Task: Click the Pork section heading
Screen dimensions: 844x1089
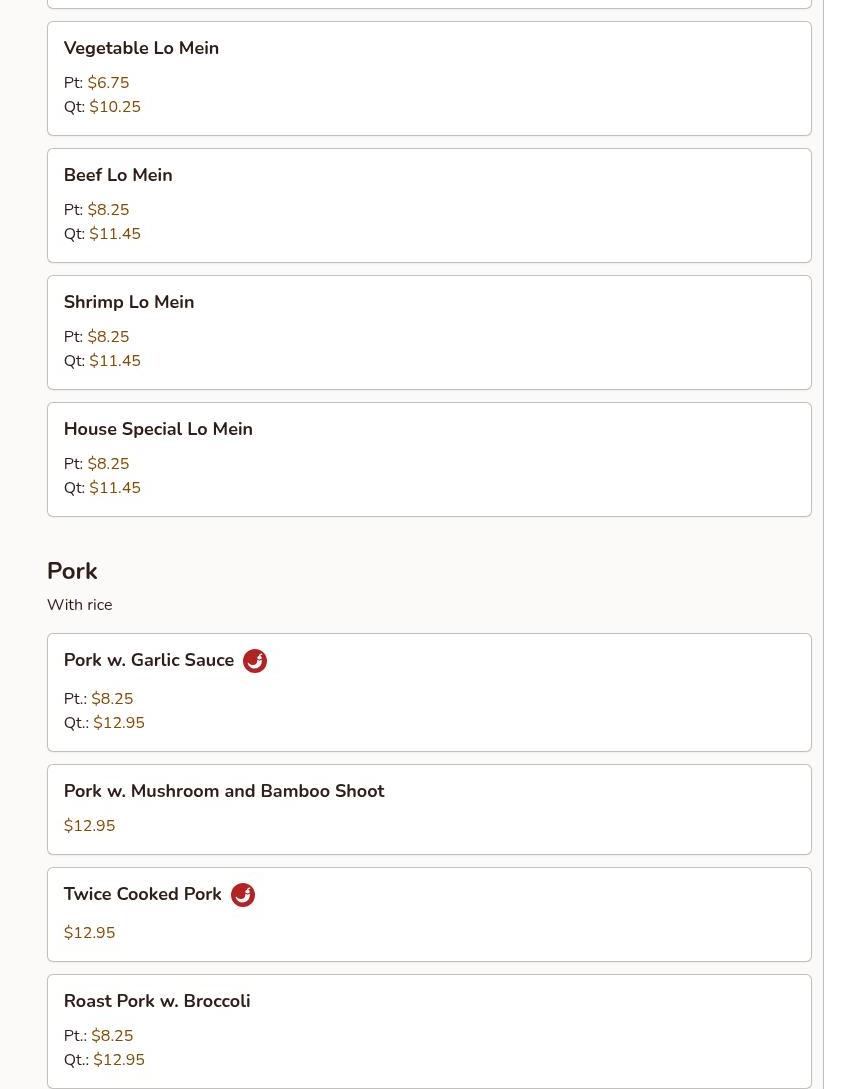Action: pos(72,571)
